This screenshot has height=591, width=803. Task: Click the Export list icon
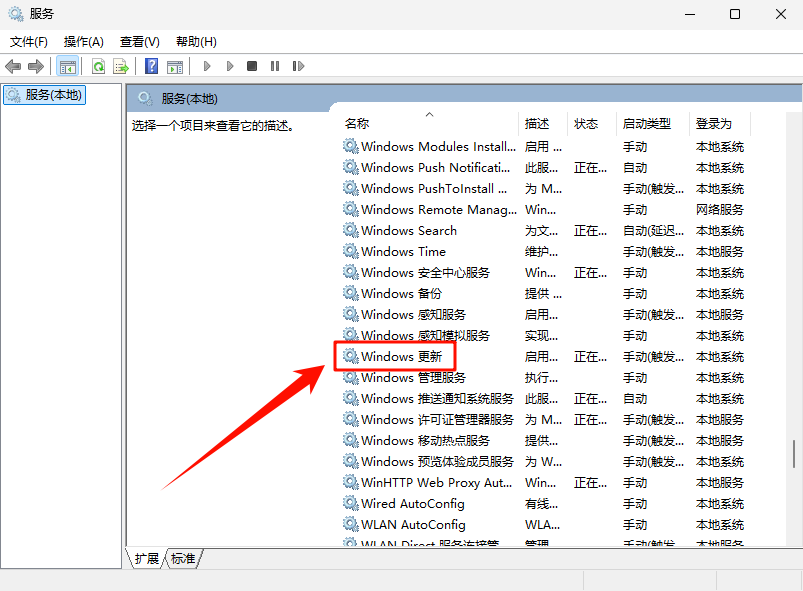pyautogui.click(x=121, y=66)
